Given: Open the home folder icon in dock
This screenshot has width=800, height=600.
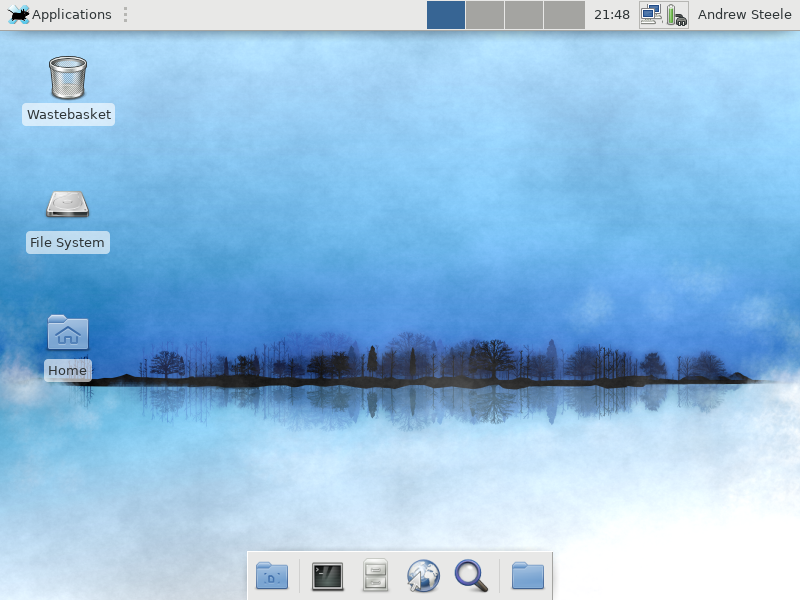Looking at the screenshot, I should (x=527, y=576).
